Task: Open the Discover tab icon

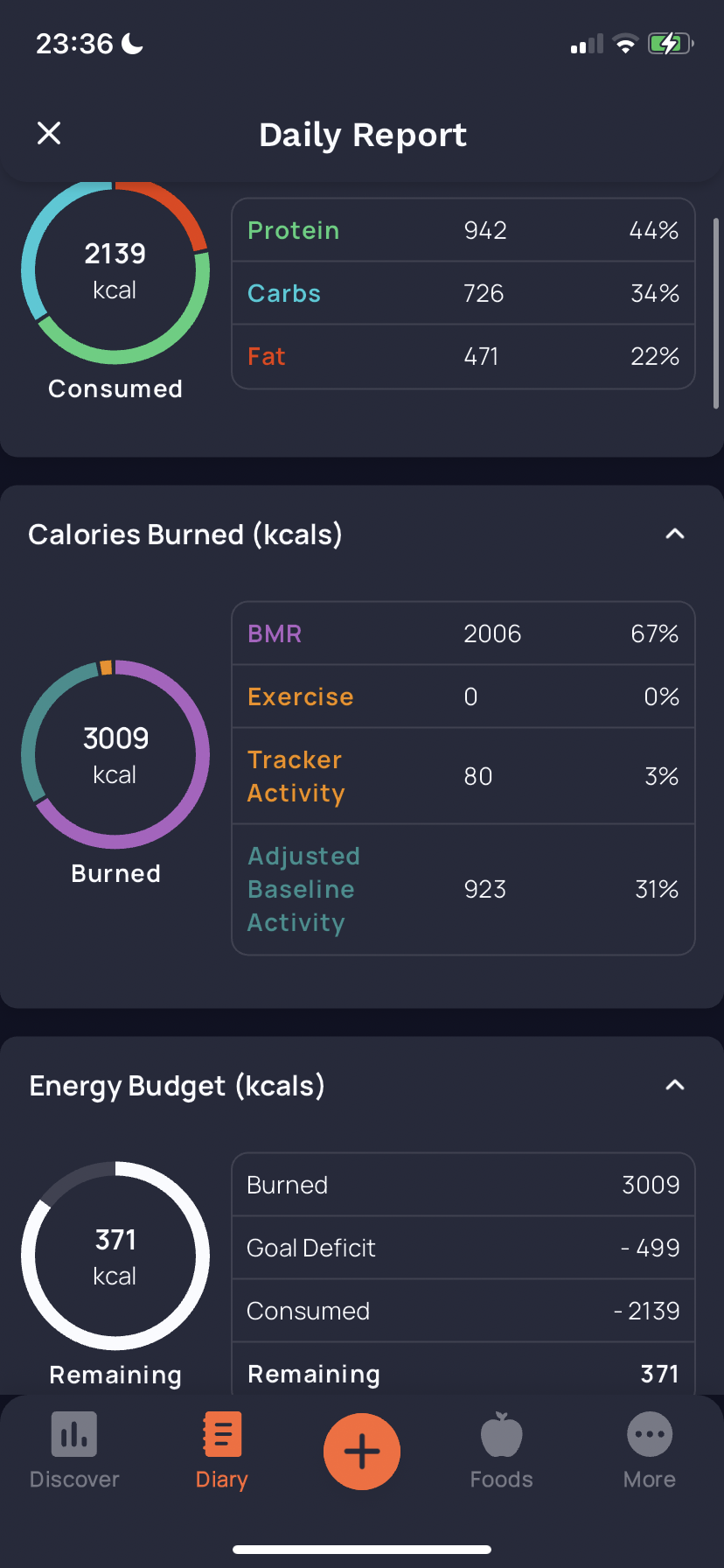Action: 74,1434
